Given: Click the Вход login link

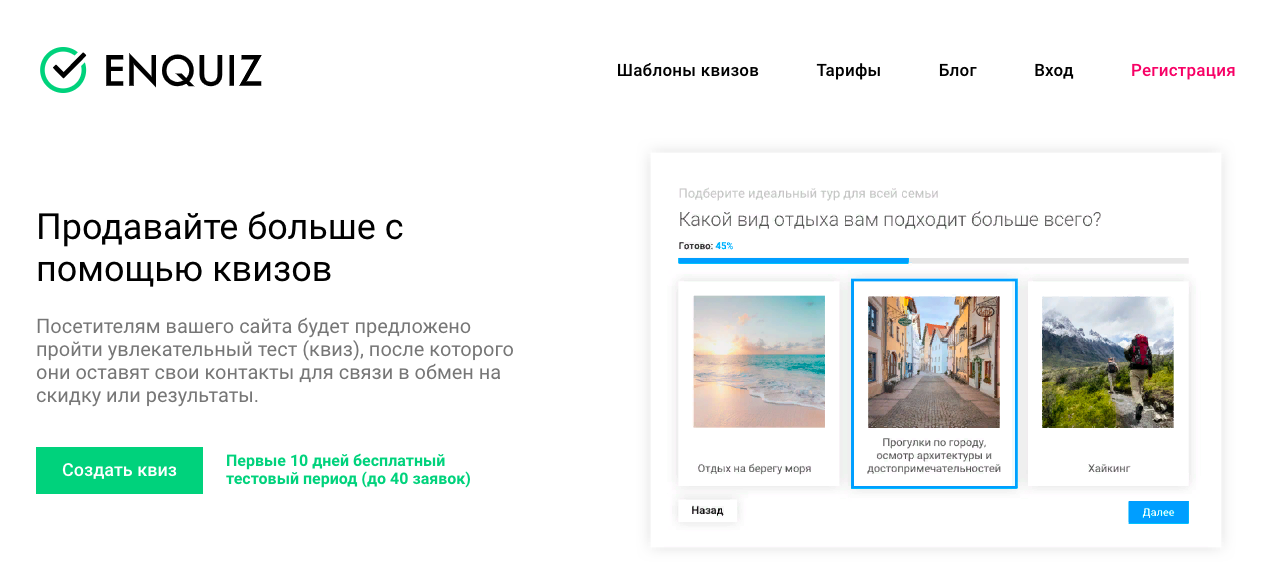Looking at the screenshot, I should tap(1053, 70).
